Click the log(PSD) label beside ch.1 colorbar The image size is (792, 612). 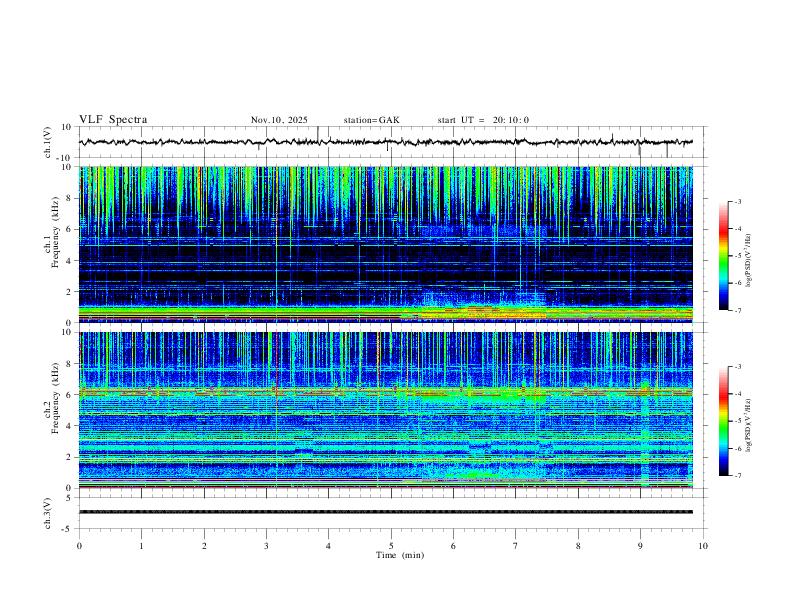pyautogui.click(x=748, y=261)
